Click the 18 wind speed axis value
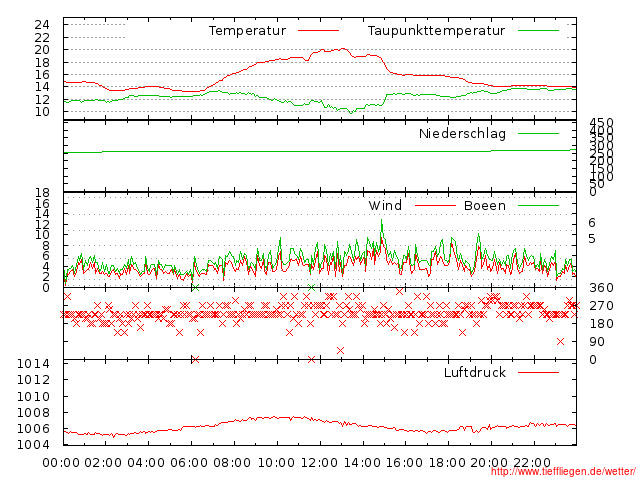 tap(42, 193)
